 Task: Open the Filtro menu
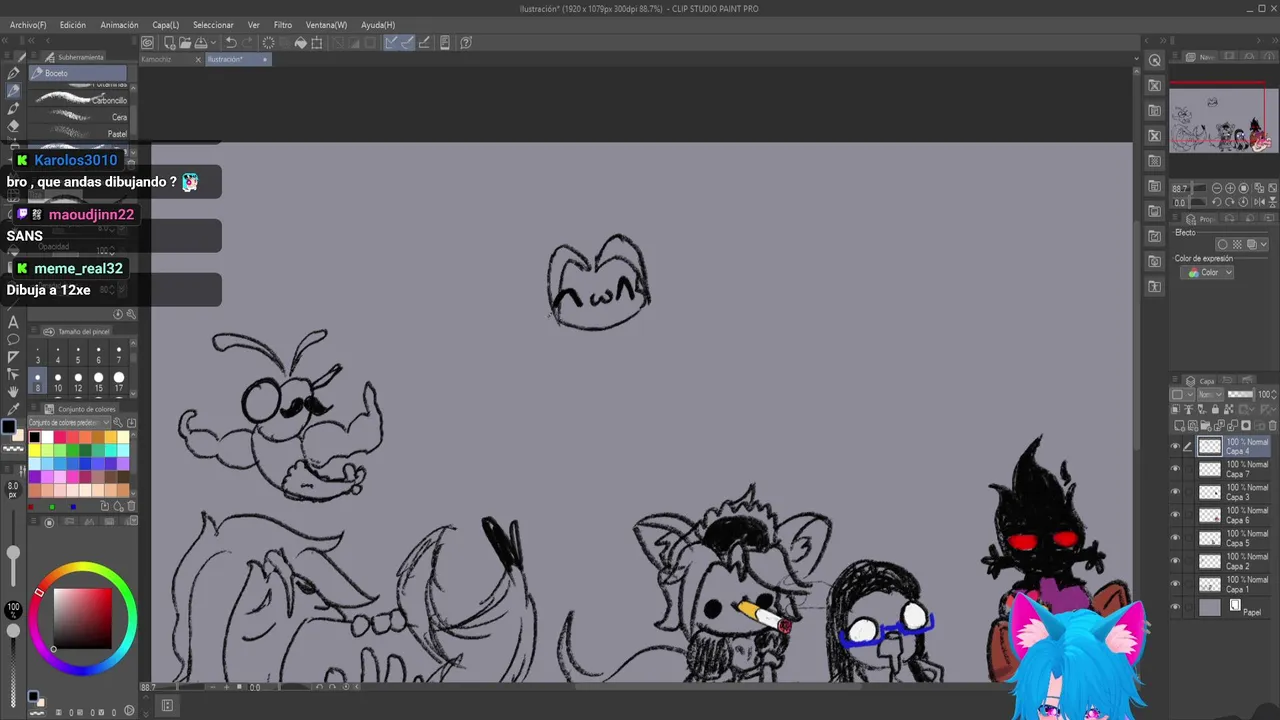pyautogui.click(x=283, y=25)
